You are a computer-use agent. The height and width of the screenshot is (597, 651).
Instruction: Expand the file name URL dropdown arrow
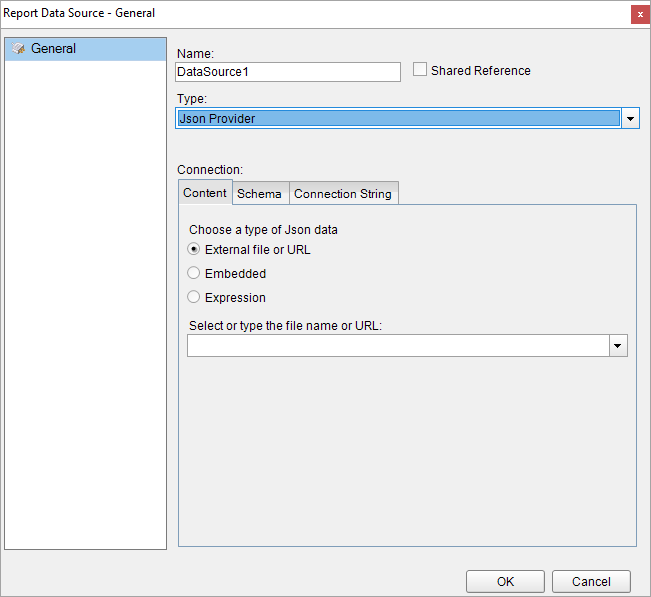[x=618, y=346]
